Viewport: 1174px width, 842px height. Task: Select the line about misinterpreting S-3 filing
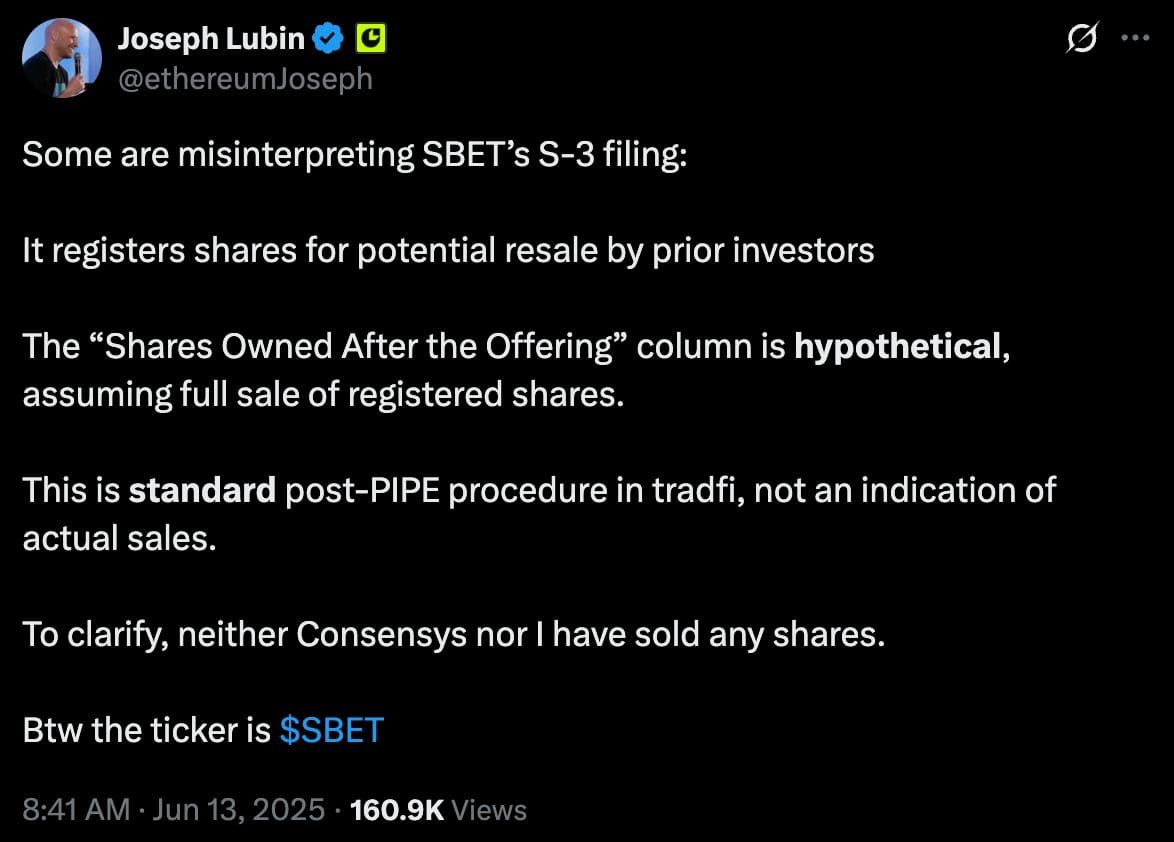(355, 155)
